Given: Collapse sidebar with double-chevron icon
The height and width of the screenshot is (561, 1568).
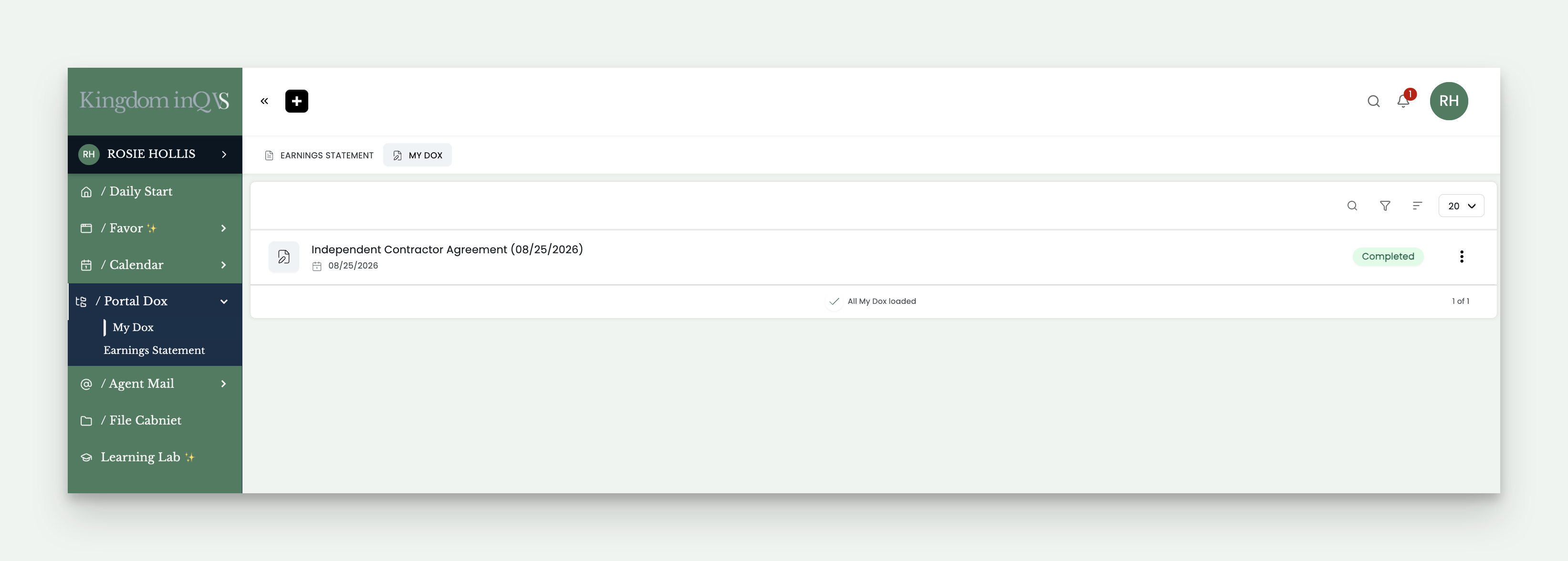Looking at the screenshot, I should tap(264, 101).
